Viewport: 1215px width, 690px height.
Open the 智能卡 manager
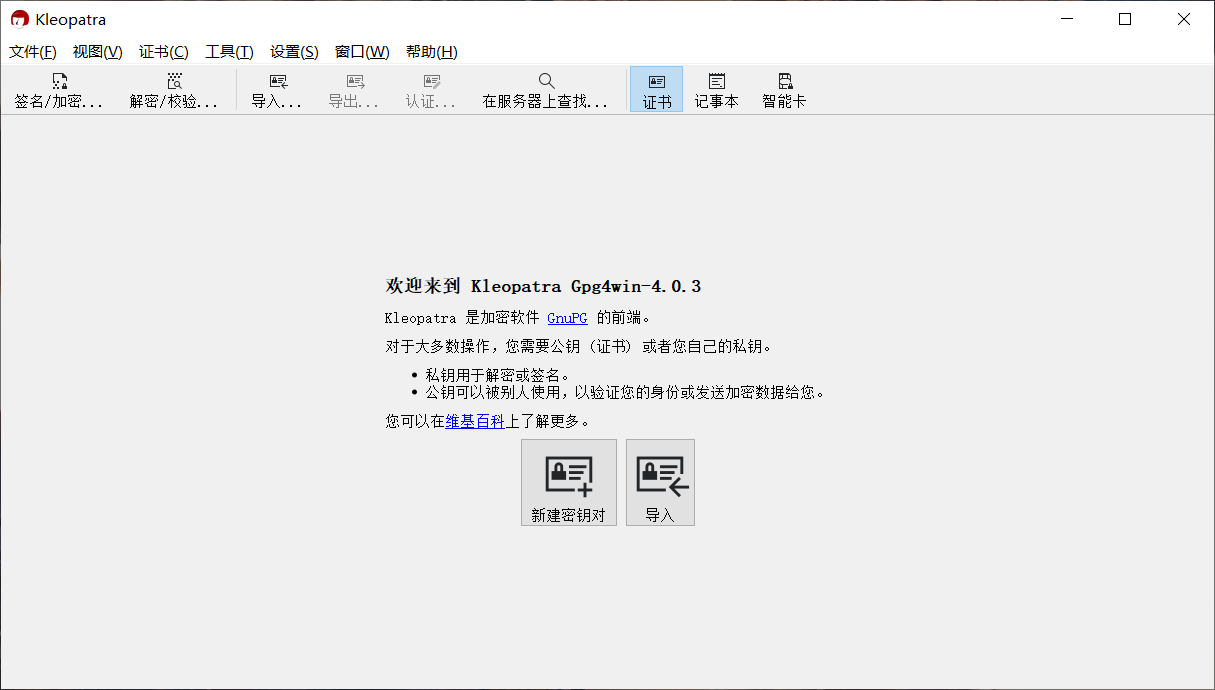click(783, 90)
